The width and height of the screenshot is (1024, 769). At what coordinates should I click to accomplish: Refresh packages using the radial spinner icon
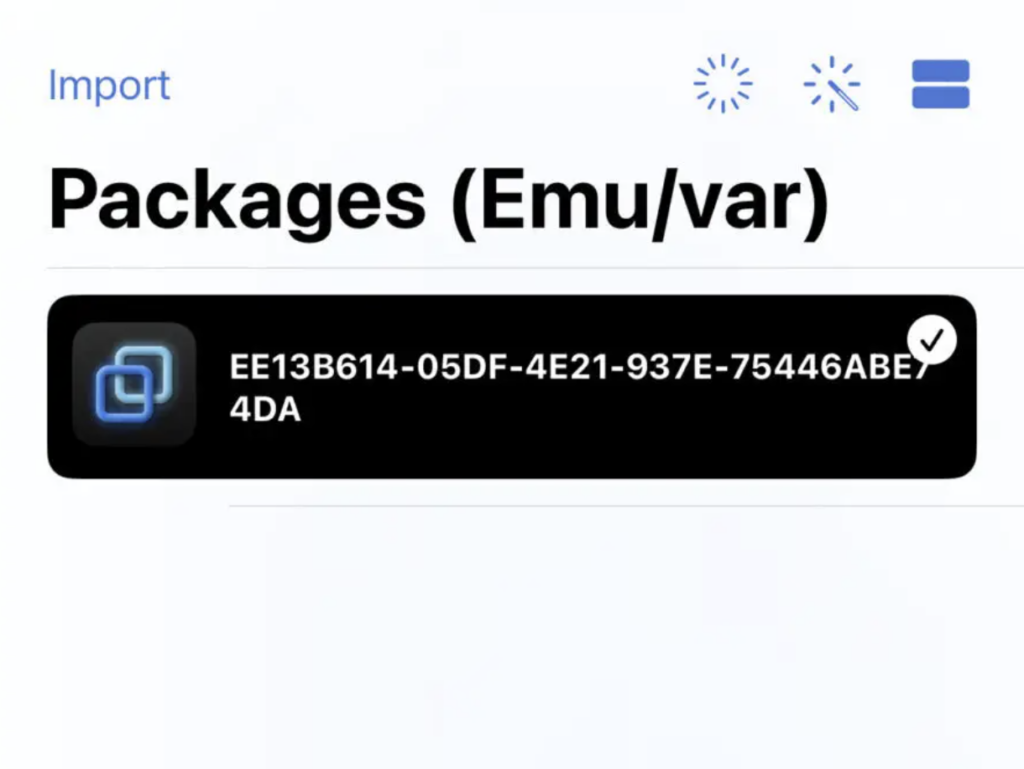pyautogui.click(x=723, y=84)
